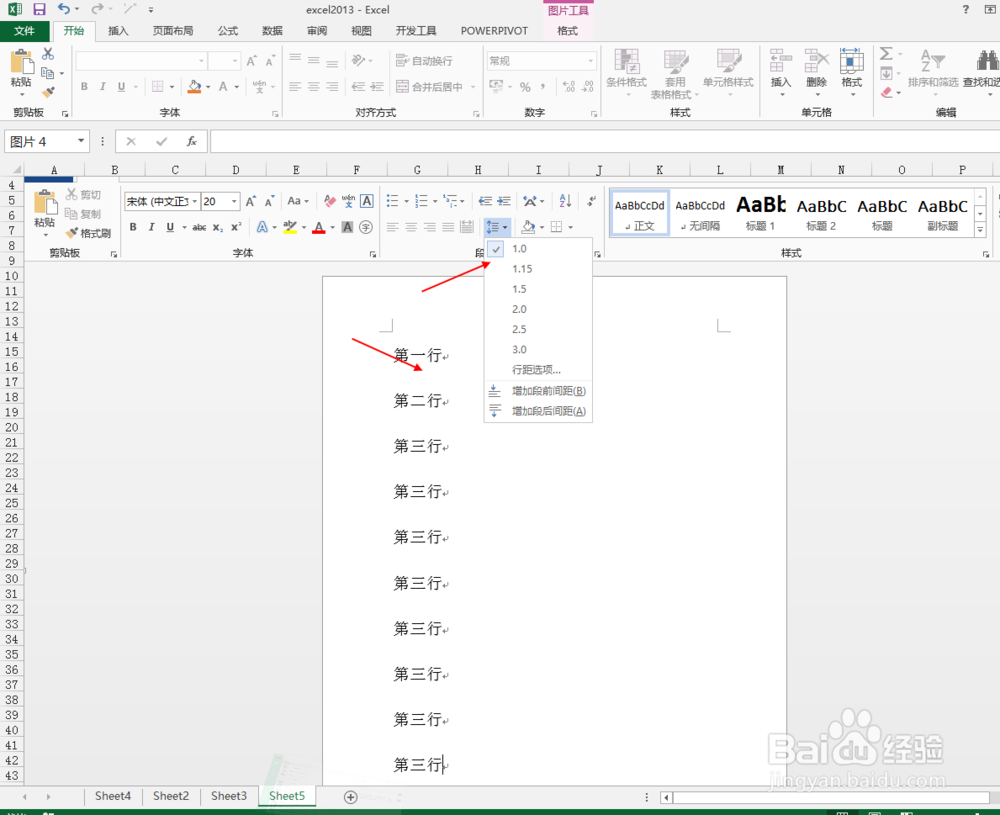The image size is (1000, 815).
Task: Click the fx insert function icon
Action: coord(191,141)
